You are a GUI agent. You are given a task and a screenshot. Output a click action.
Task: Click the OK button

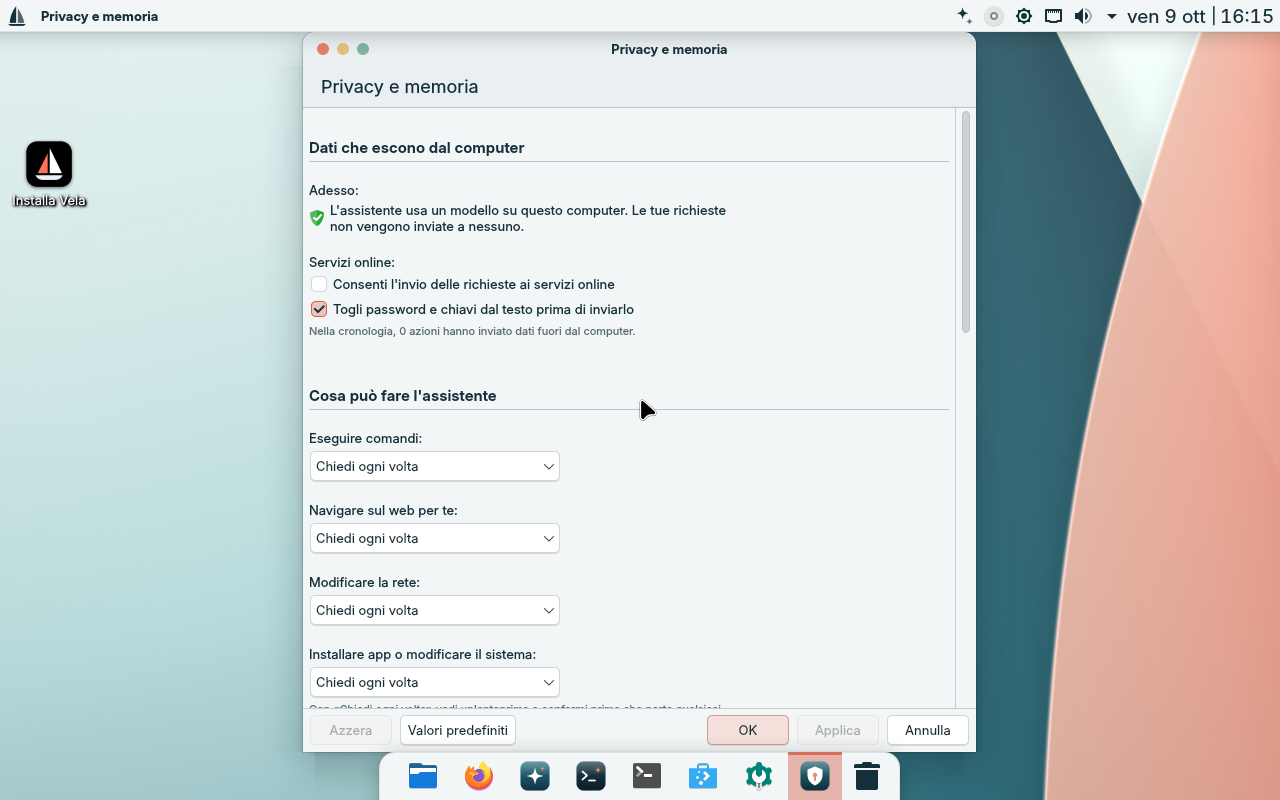pos(748,730)
